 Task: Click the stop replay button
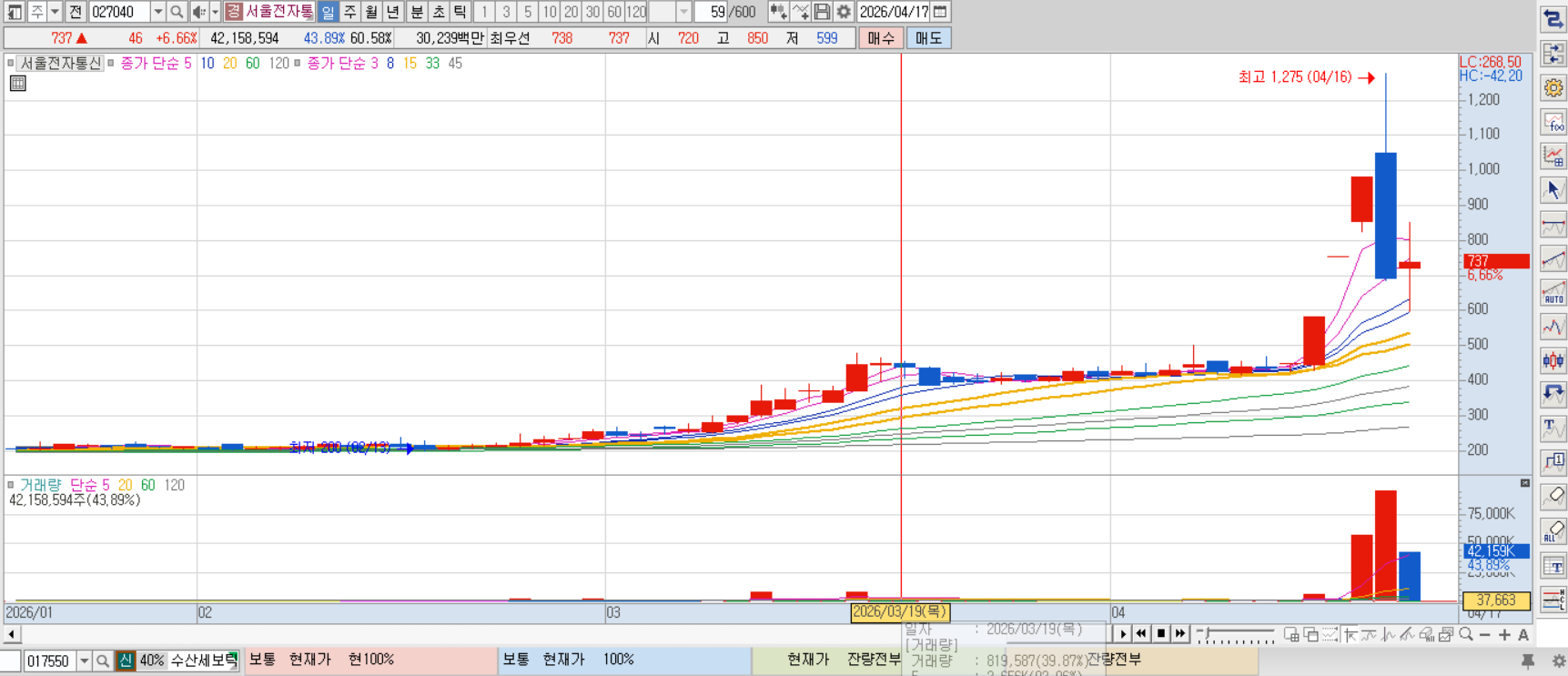1160,634
